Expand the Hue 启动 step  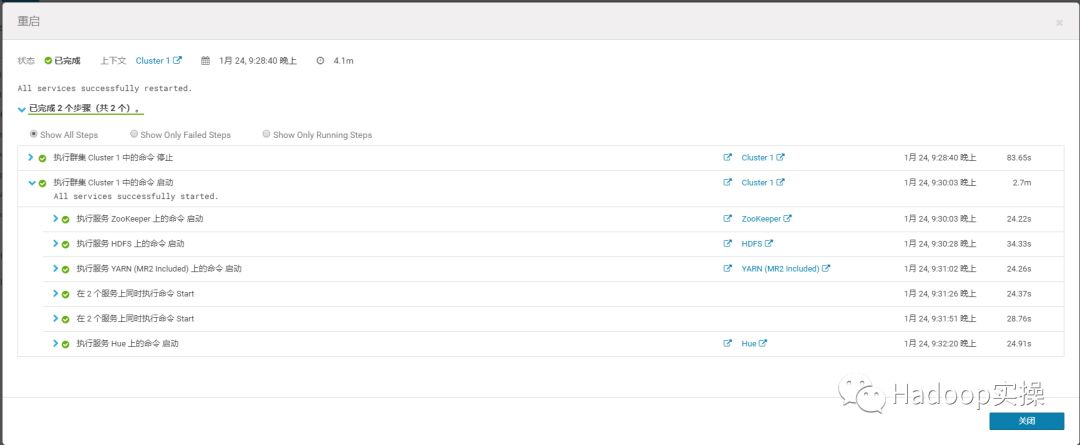[x=55, y=343]
